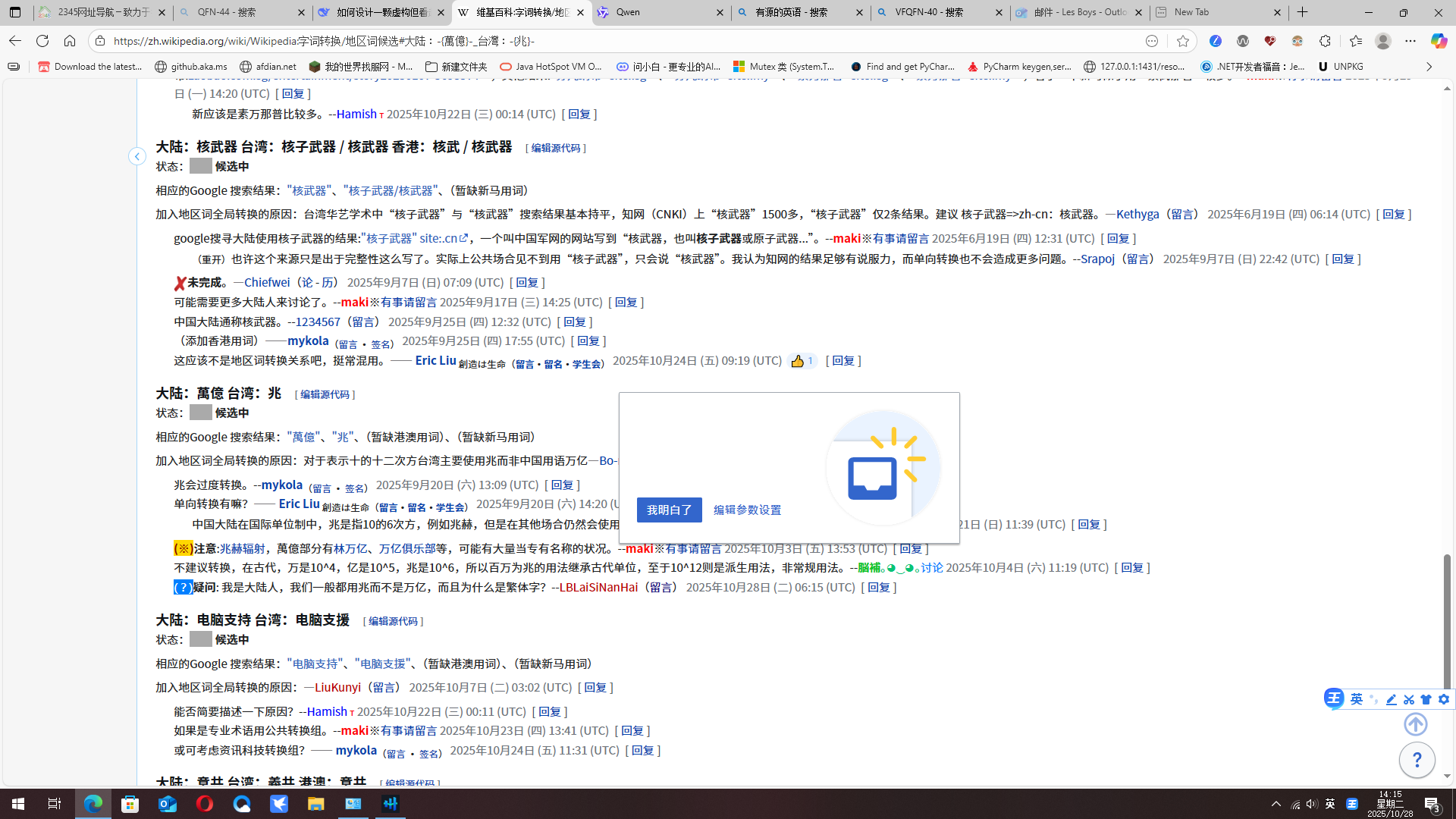Click the home page icon
This screenshot has height=819, width=1456.
coord(70,41)
